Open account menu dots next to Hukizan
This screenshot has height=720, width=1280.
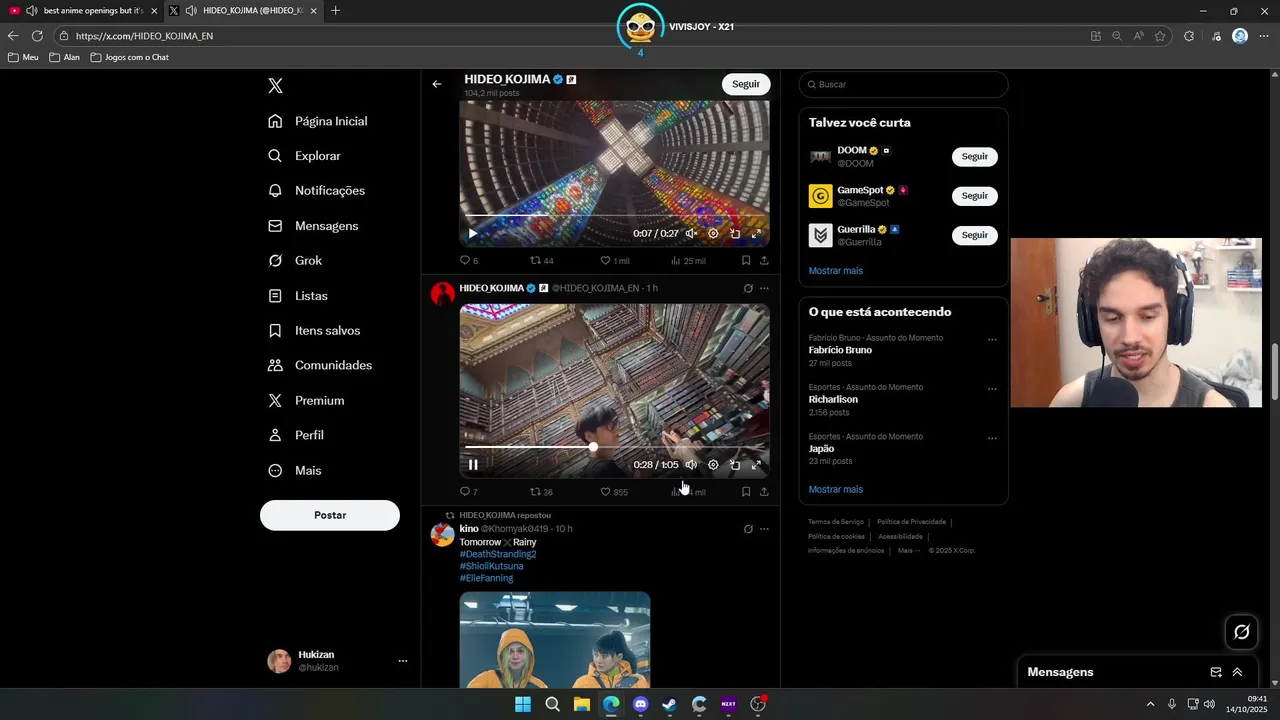point(403,661)
